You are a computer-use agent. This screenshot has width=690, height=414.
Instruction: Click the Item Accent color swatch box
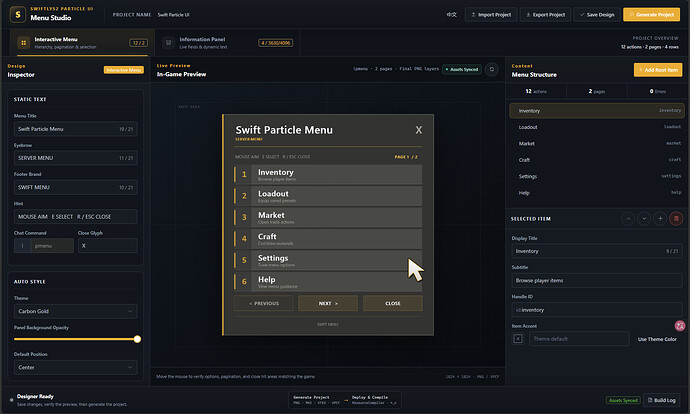point(518,339)
